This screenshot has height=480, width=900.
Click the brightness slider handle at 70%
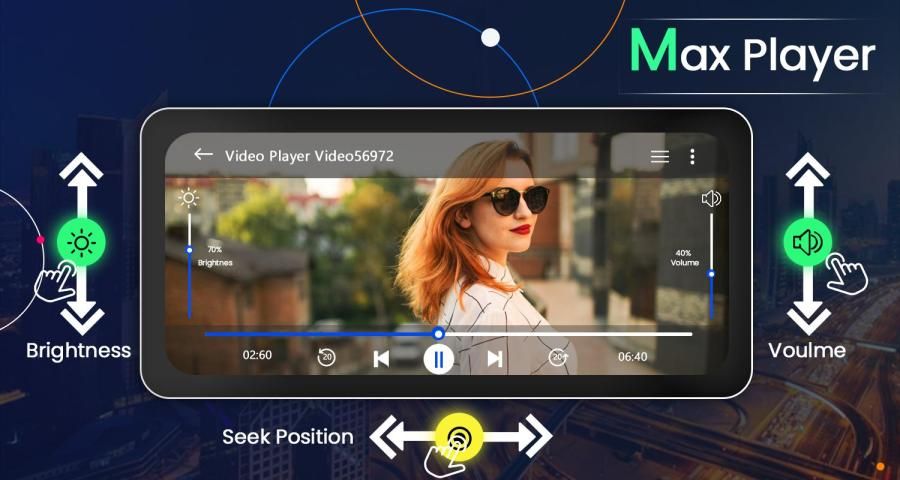189,250
